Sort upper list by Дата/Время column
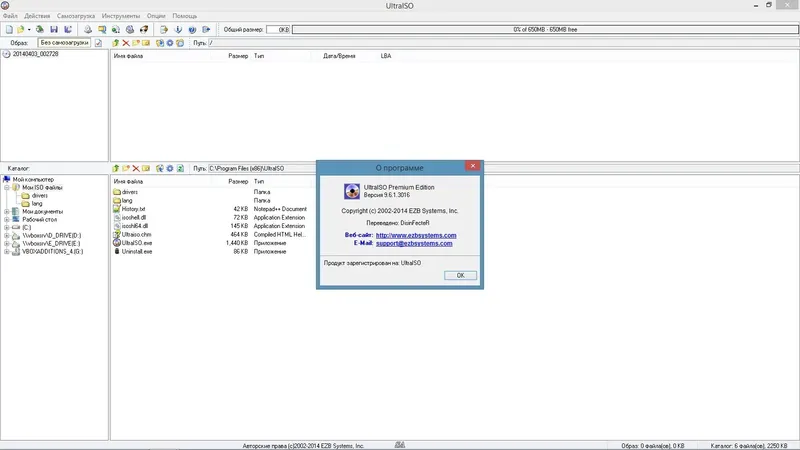800x450 pixels. [x=339, y=56]
